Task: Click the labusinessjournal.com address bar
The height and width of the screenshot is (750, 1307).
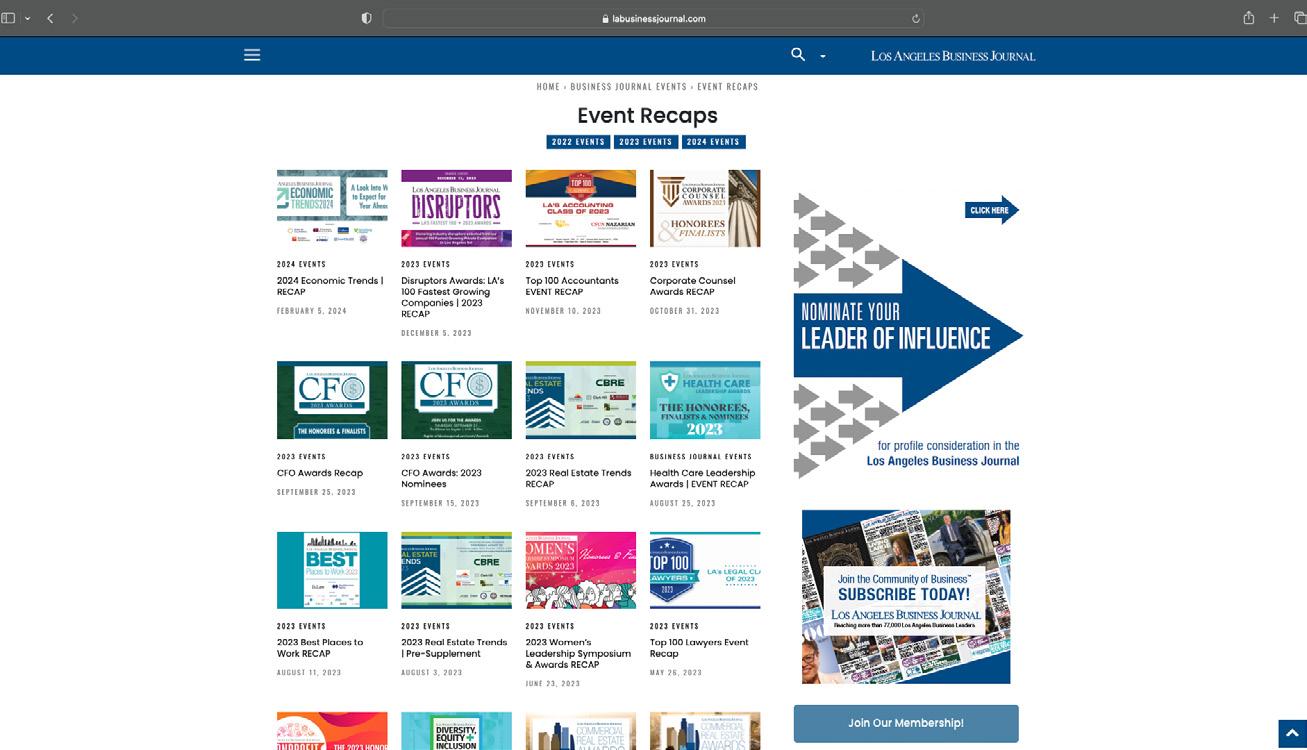Action: 653,18
